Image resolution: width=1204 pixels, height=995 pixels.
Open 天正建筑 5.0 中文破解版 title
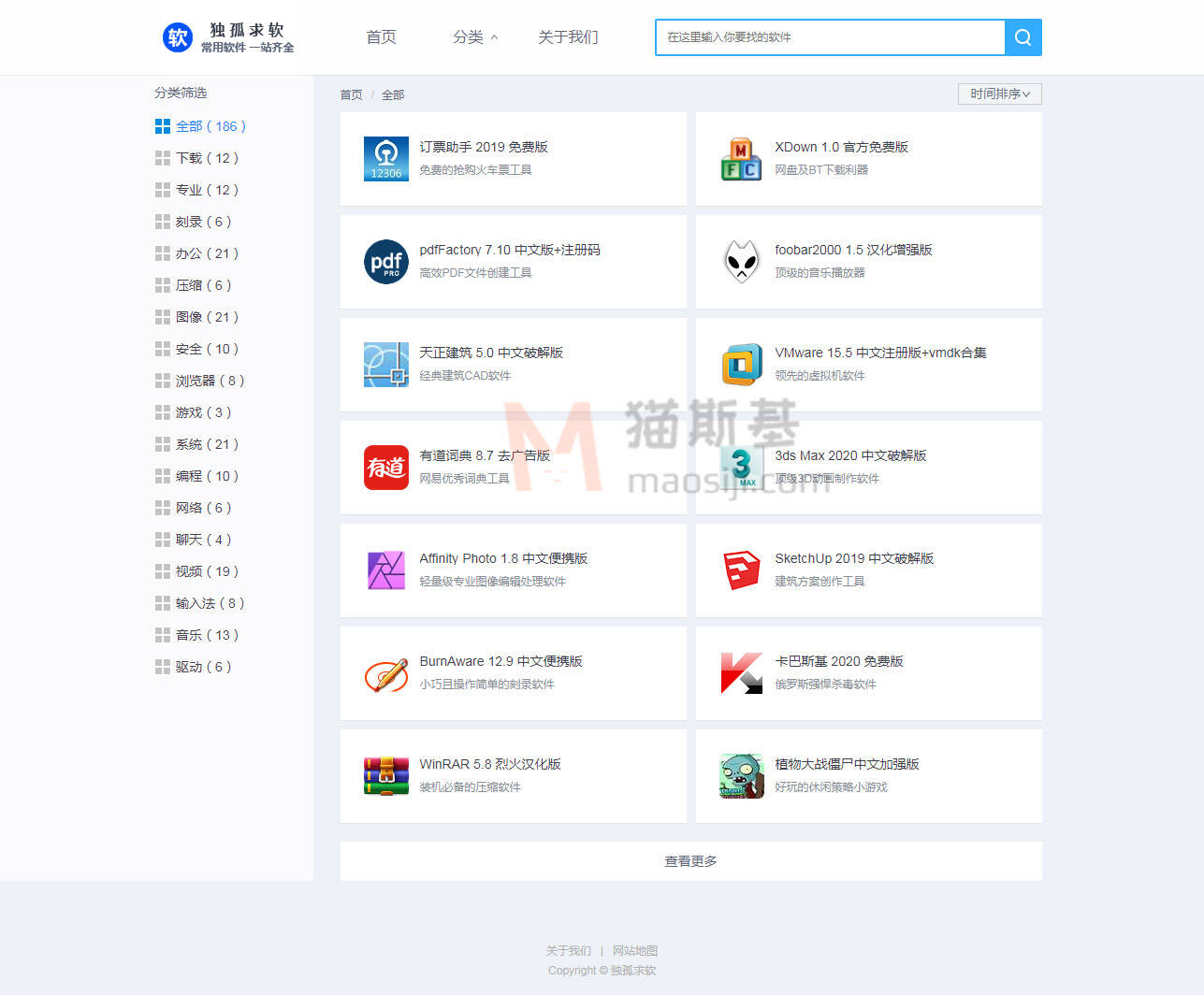[491, 353]
